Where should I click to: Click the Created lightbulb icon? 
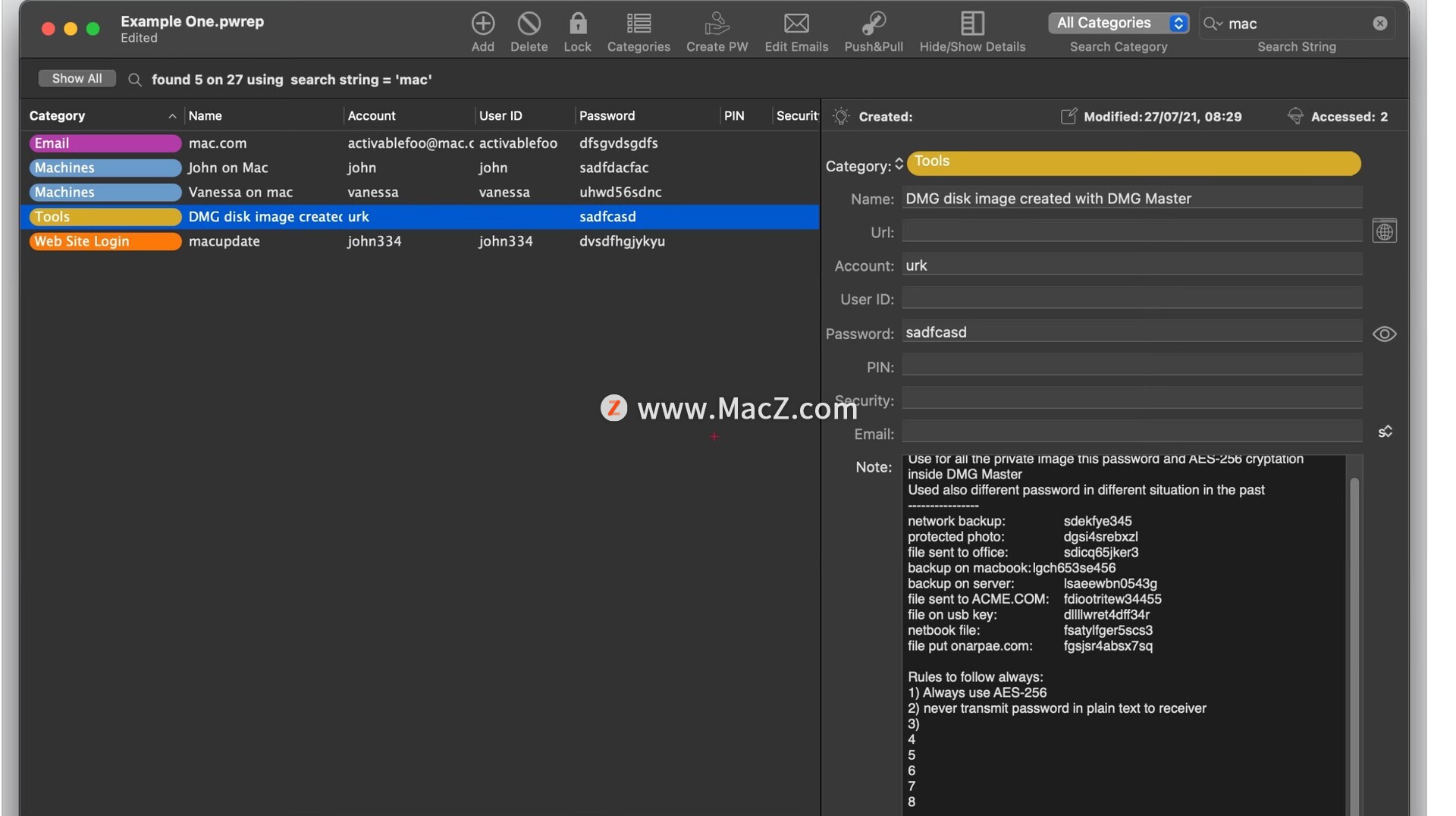pyautogui.click(x=841, y=116)
